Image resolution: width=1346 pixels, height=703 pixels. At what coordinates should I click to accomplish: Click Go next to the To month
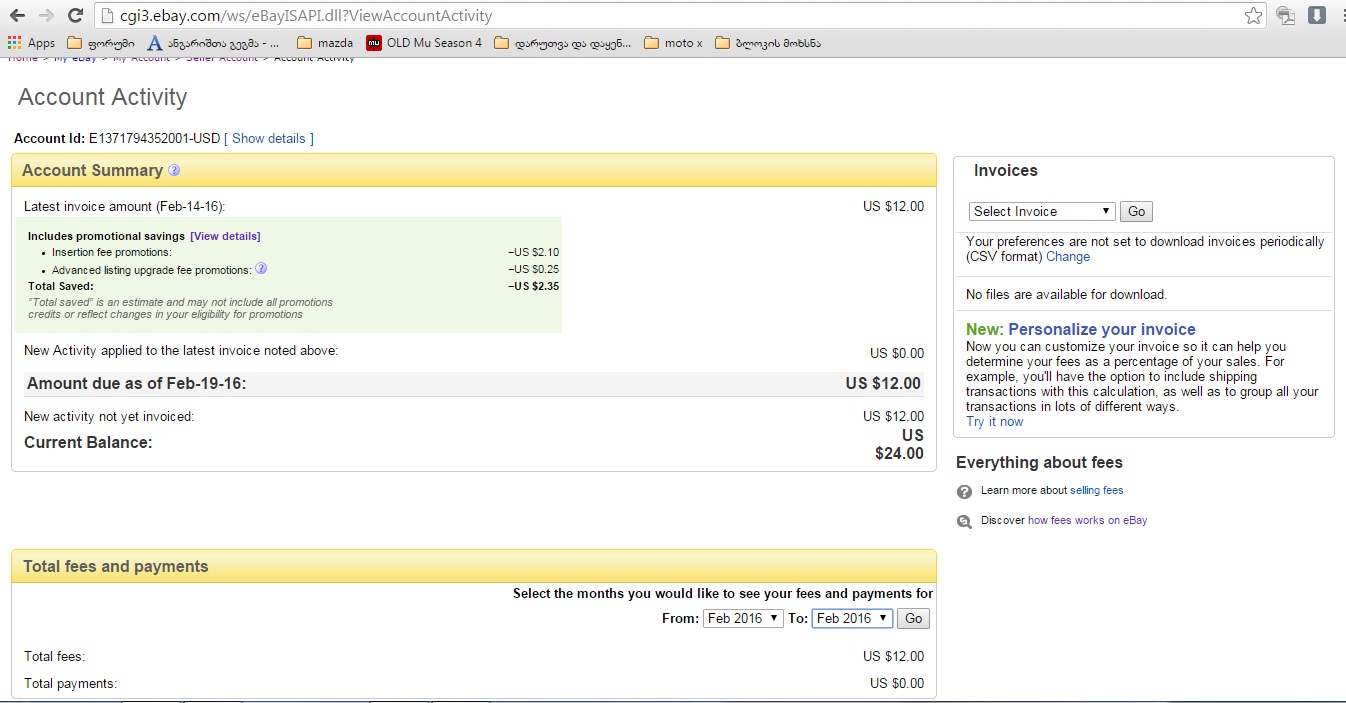913,618
